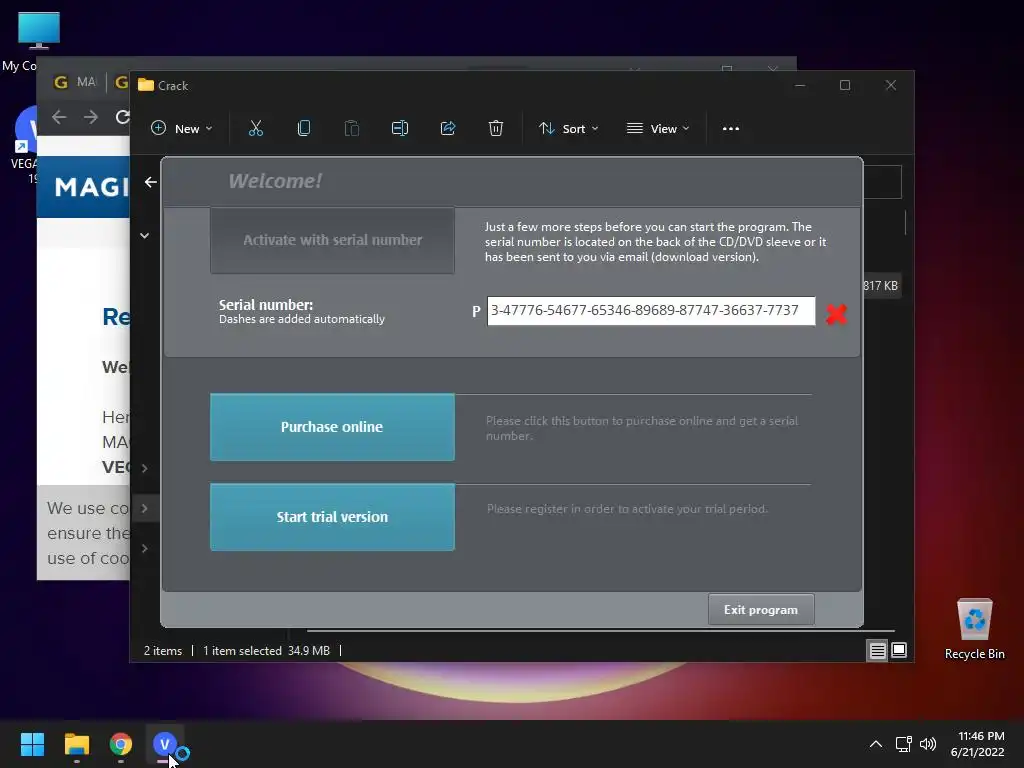Click the Copy icon in Explorer toolbar
This screenshot has width=1024, height=768.
coord(304,129)
